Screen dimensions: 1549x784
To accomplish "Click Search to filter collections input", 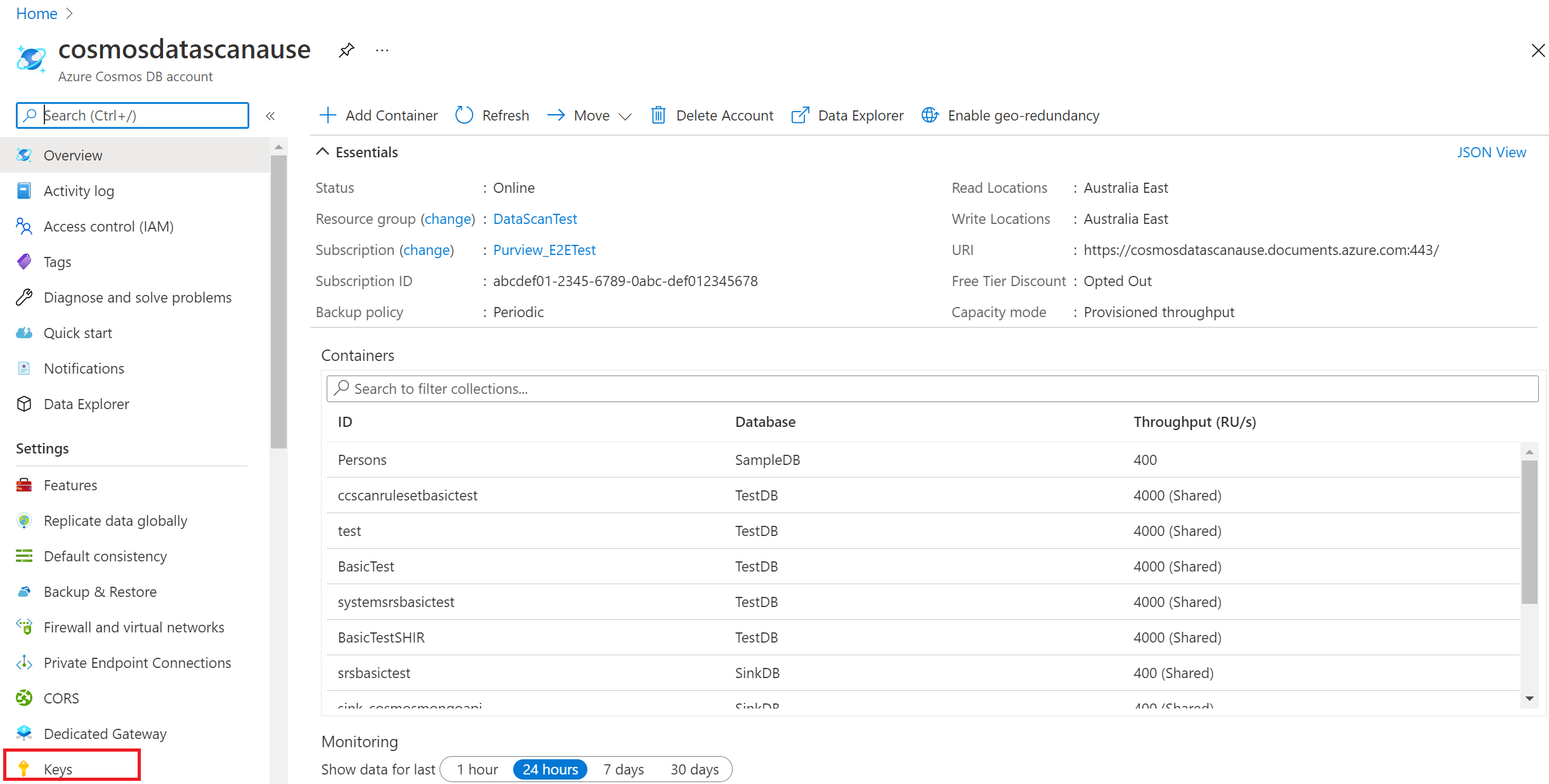I will (930, 388).
